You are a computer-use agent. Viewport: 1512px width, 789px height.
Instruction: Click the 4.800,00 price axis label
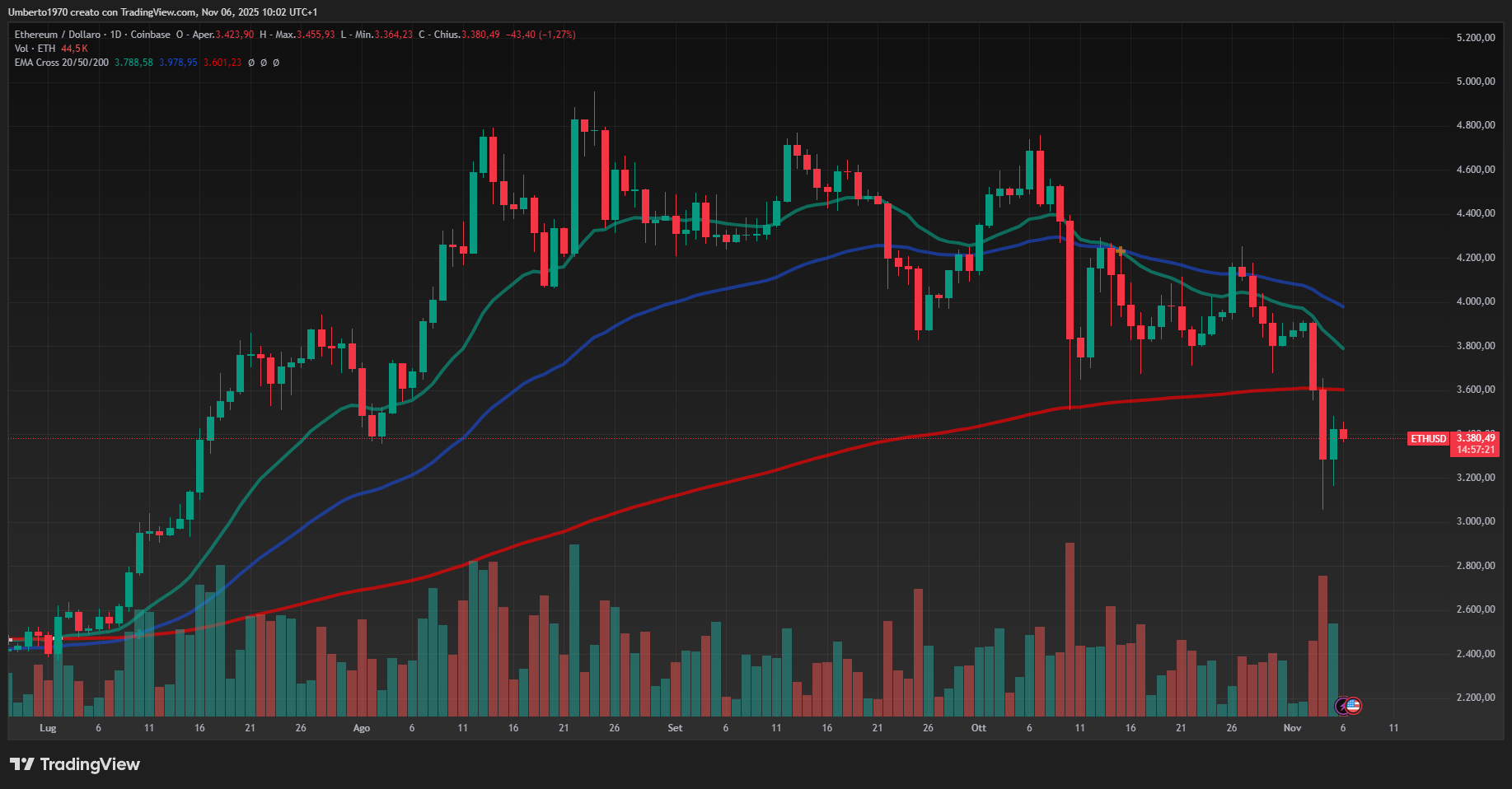click(x=1476, y=125)
